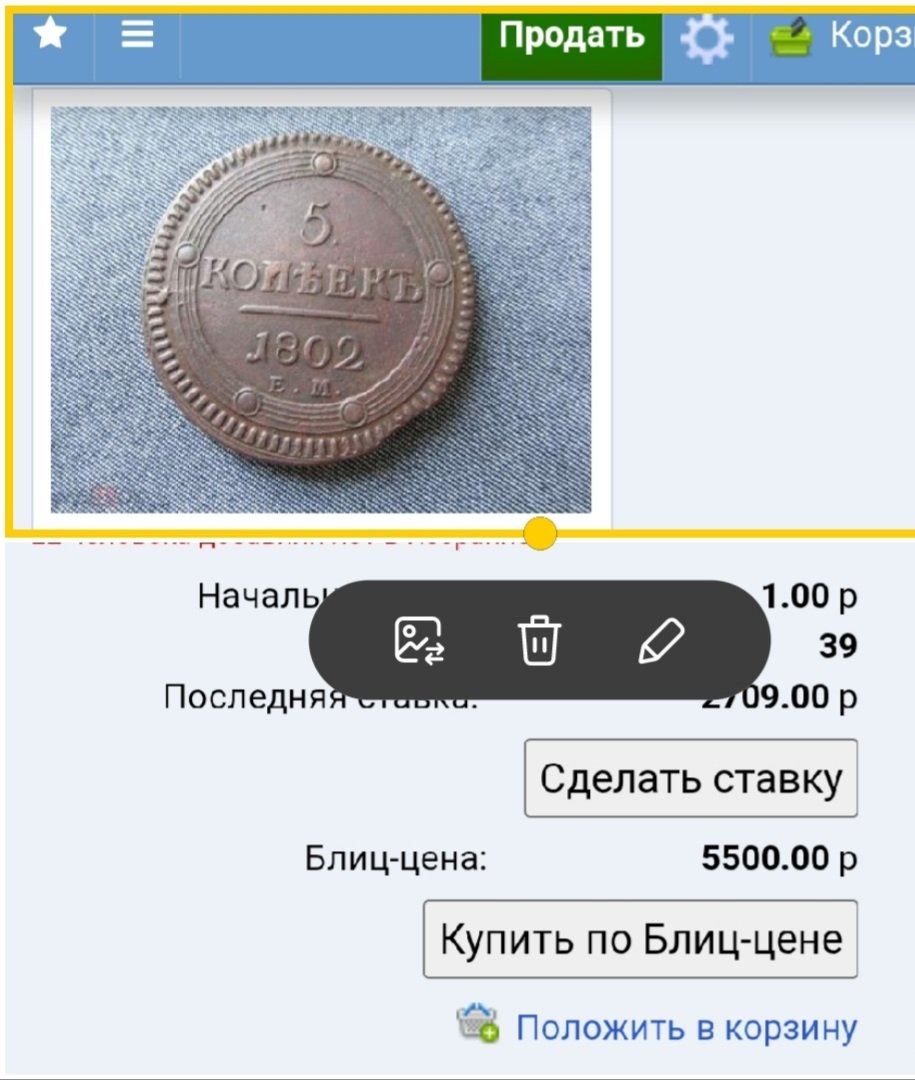
Task: Open the hamburger menu icon
Action: coord(137,33)
